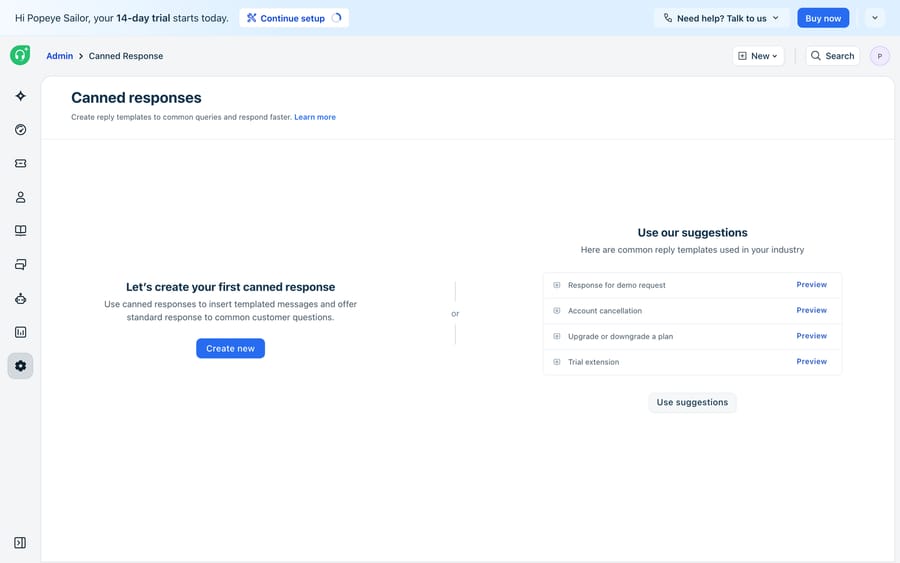Image resolution: width=900 pixels, height=563 pixels.
Task: Click the Account cancellation text
Action: [605, 310]
